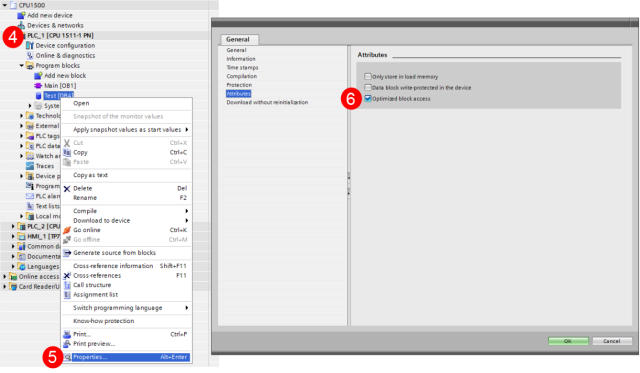Image resolution: width=640 pixels, height=373 pixels.
Task: Expand the PLC tags folder
Action: 22,136
